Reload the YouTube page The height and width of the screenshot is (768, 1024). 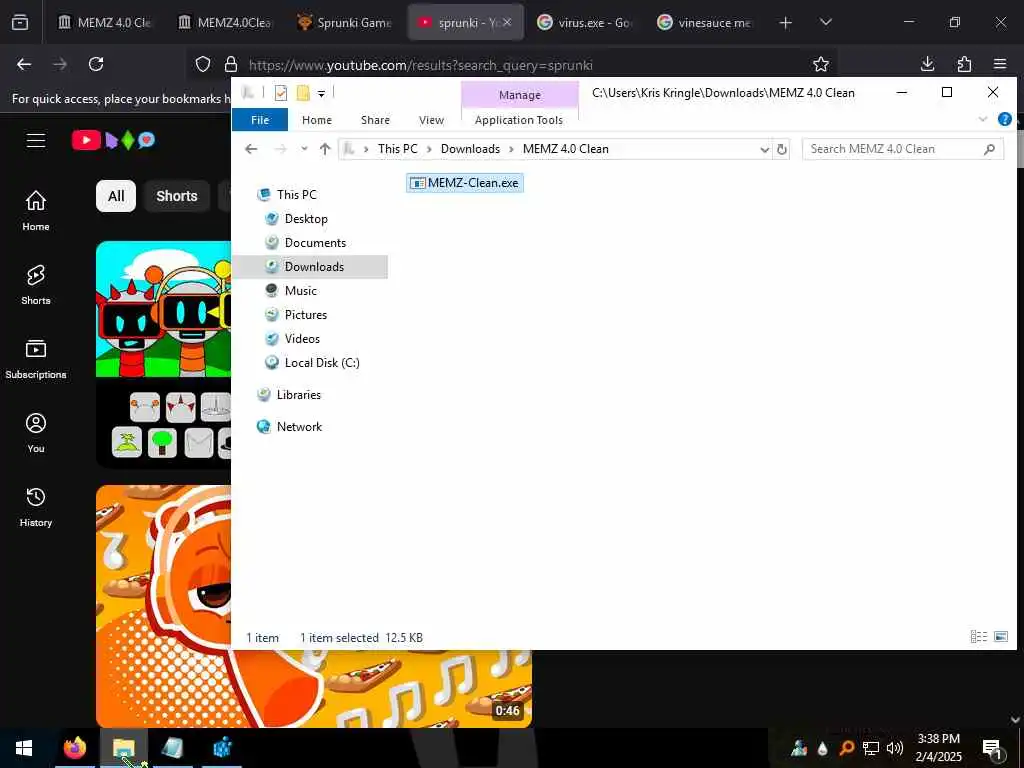point(96,64)
